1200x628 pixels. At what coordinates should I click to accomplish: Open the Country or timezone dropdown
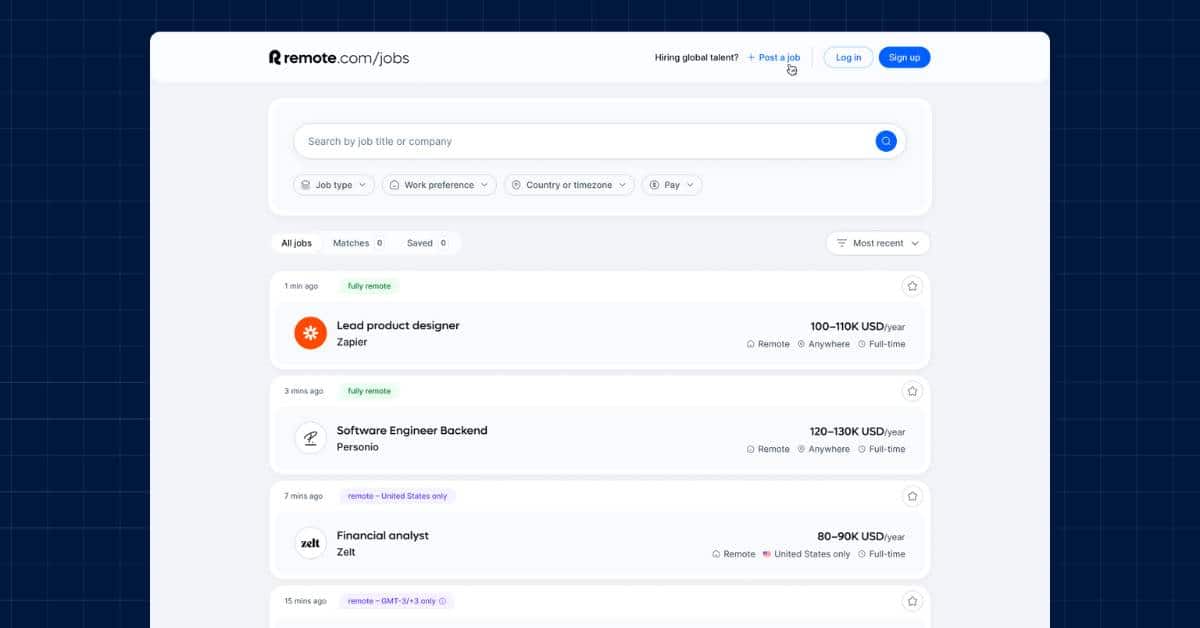coord(569,185)
